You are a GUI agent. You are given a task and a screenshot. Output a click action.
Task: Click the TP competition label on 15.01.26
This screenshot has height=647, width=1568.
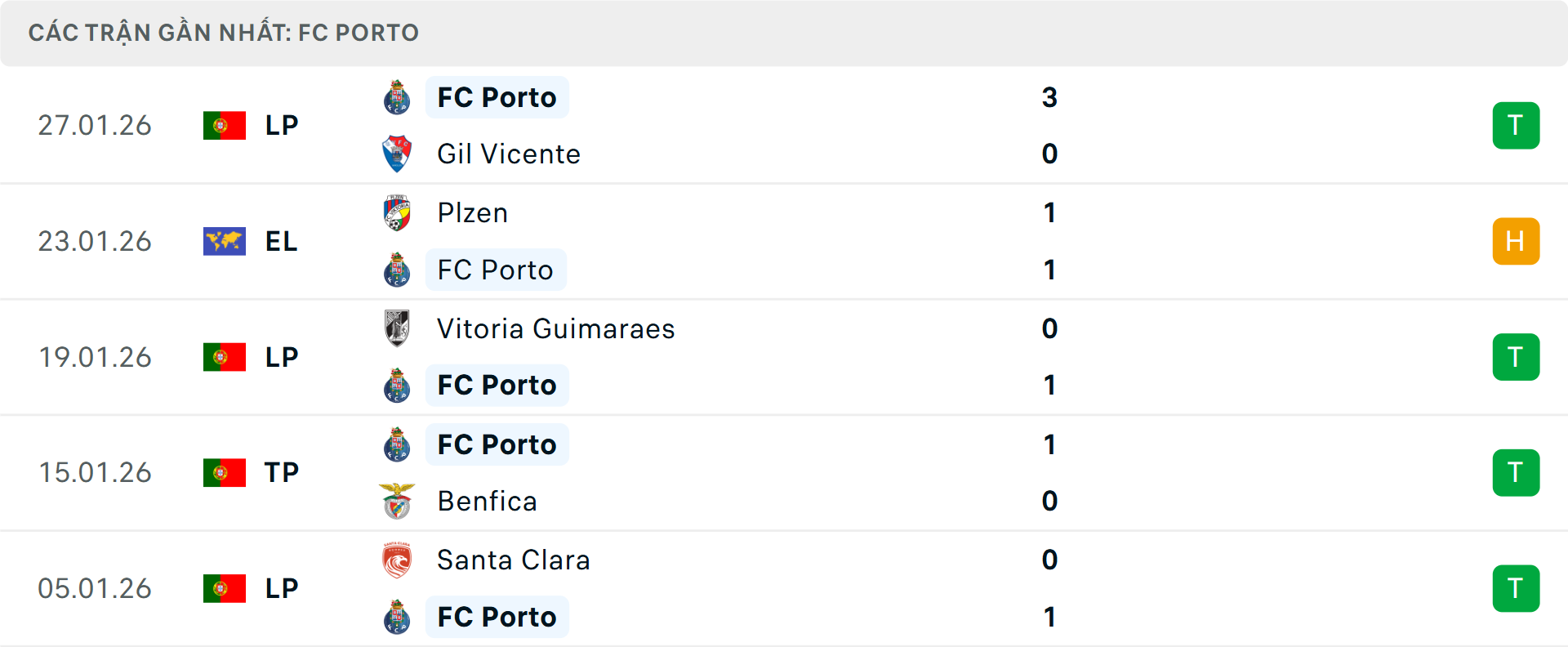point(281,472)
